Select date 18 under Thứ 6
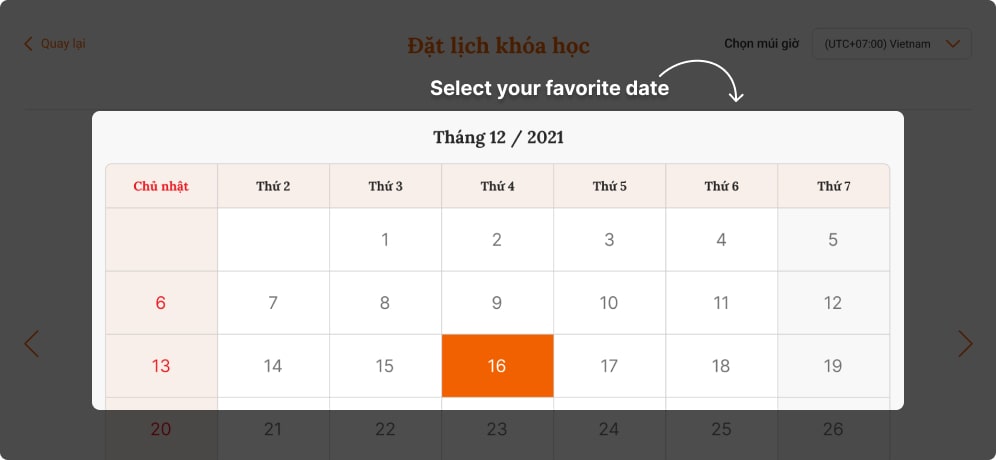This screenshot has height=460, width=996. click(722, 366)
